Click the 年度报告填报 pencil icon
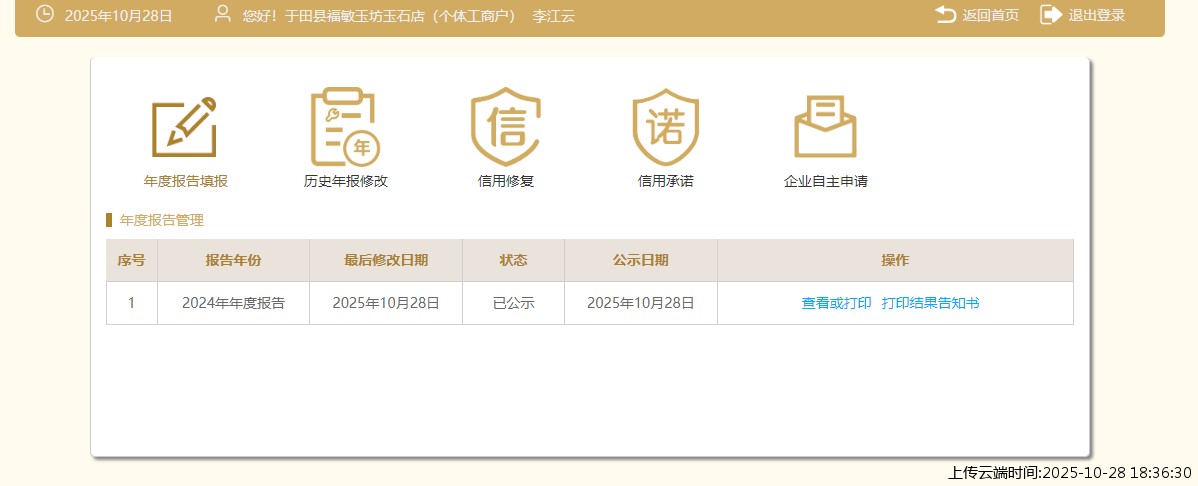The height and width of the screenshot is (486, 1198). click(x=185, y=128)
